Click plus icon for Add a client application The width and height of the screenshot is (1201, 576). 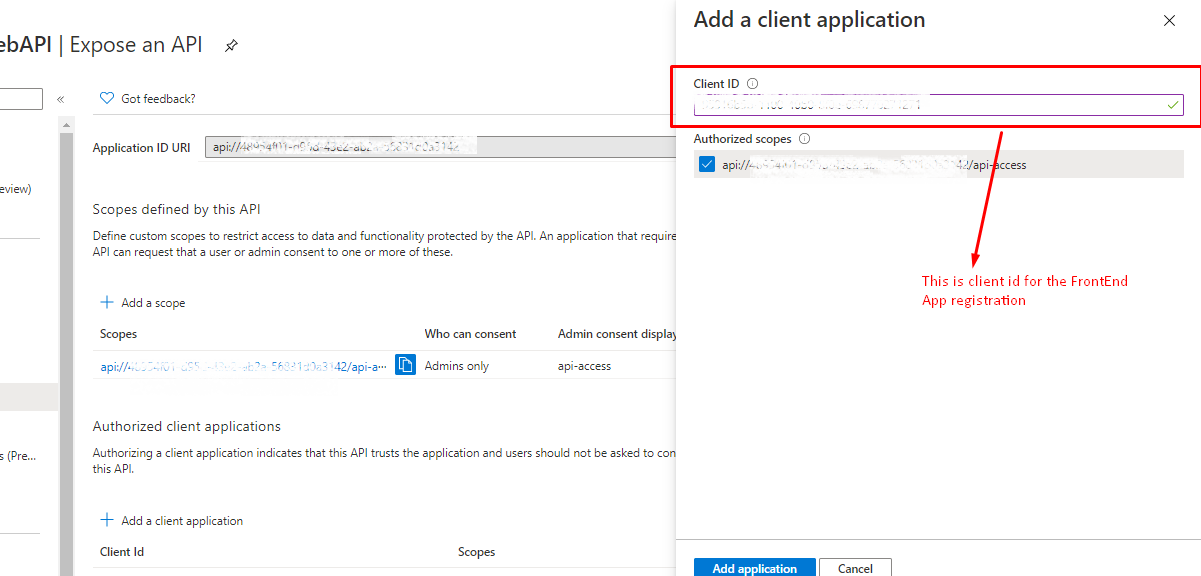pyautogui.click(x=107, y=521)
